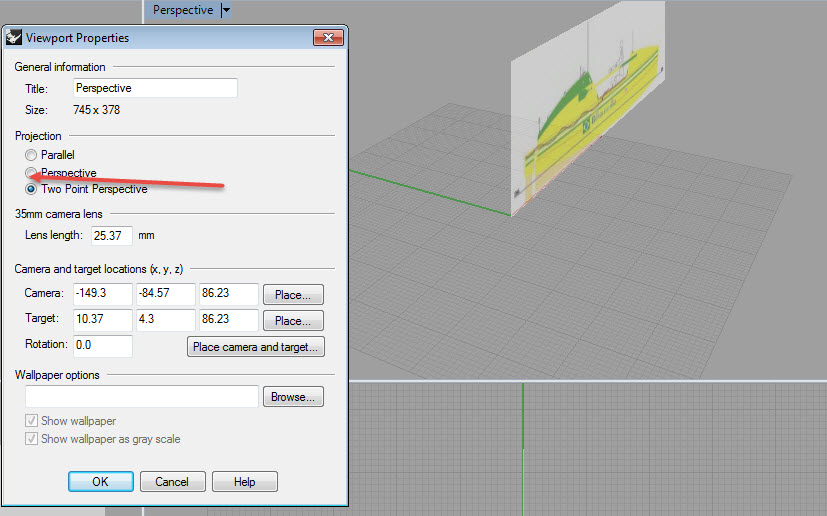This screenshot has width=827, height=516.
Task: Click the Camera X coordinate field
Action: click(103, 294)
